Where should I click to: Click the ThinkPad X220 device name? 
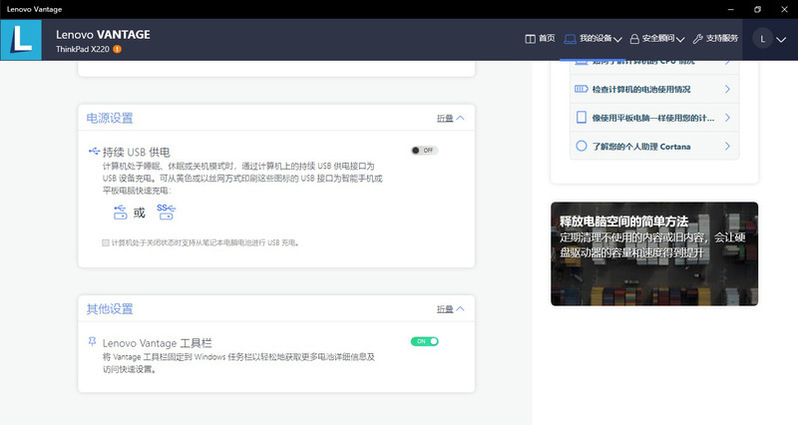tap(82, 49)
